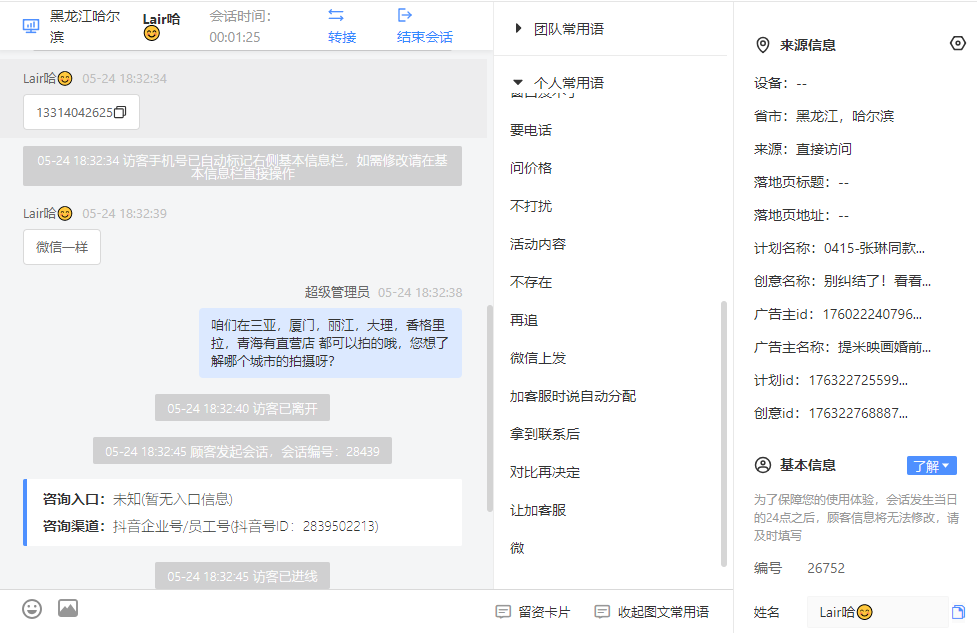This screenshot has width=977, height=633.
Task: Click the 13314042625 phone message bubble
Action: click(x=81, y=112)
